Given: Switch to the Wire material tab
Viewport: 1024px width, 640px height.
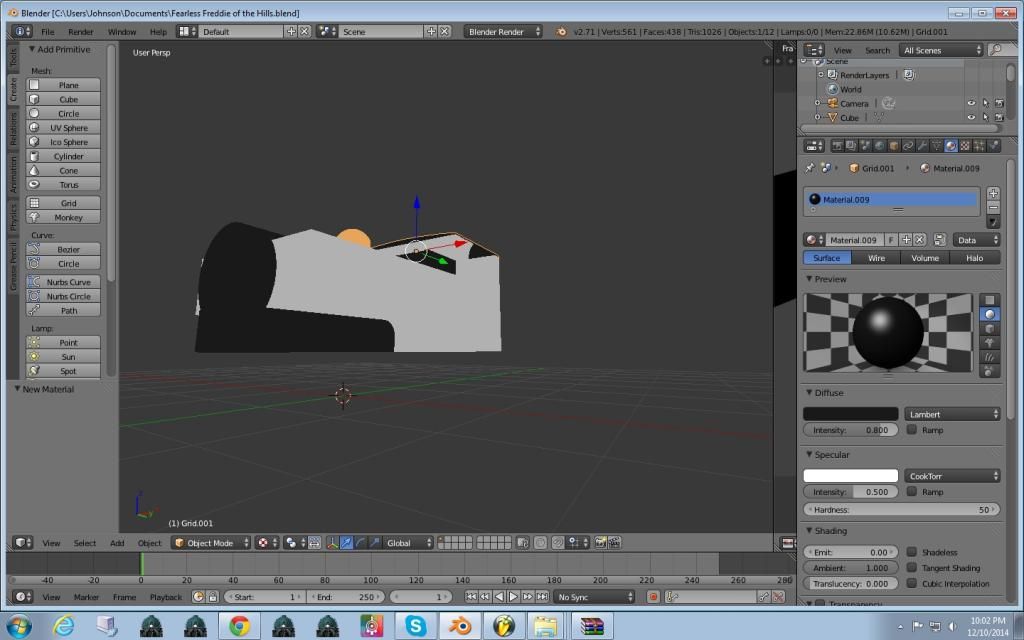Looking at the screenshot, I should point(876,258).
